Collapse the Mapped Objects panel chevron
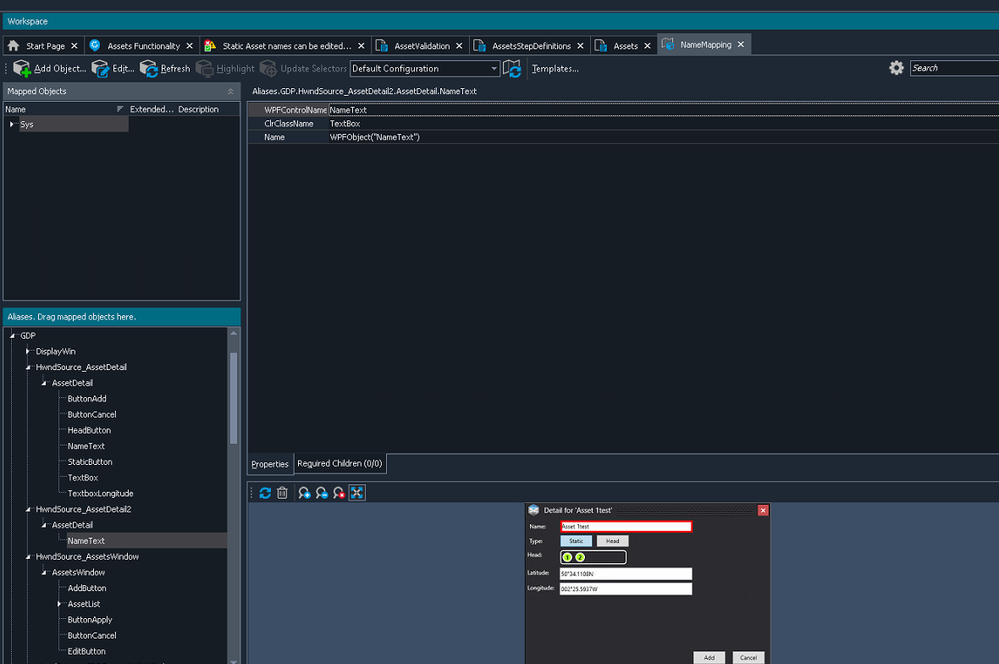This screenshot has width=999, height=664. click(231, 91)
